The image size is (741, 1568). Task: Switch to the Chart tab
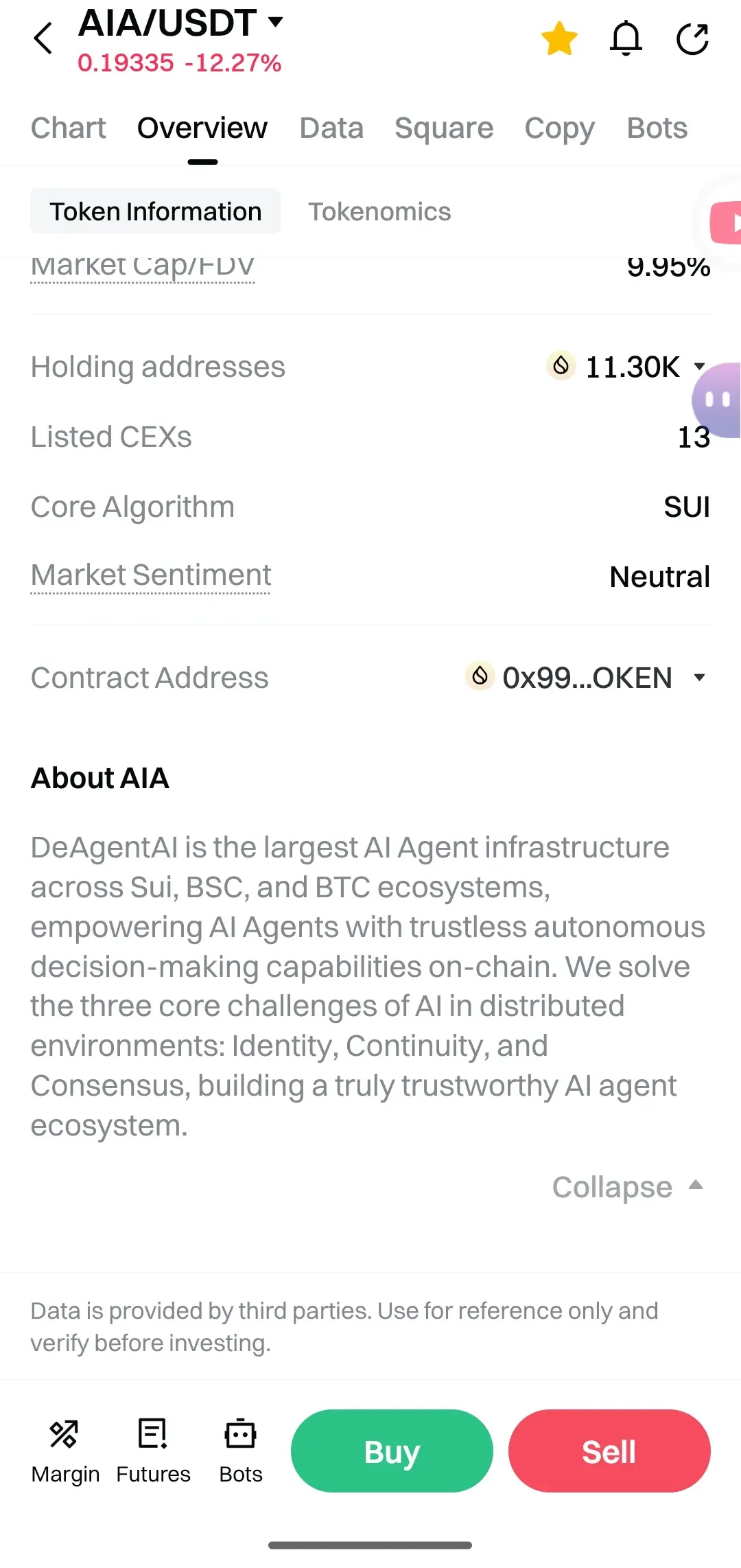69,128
